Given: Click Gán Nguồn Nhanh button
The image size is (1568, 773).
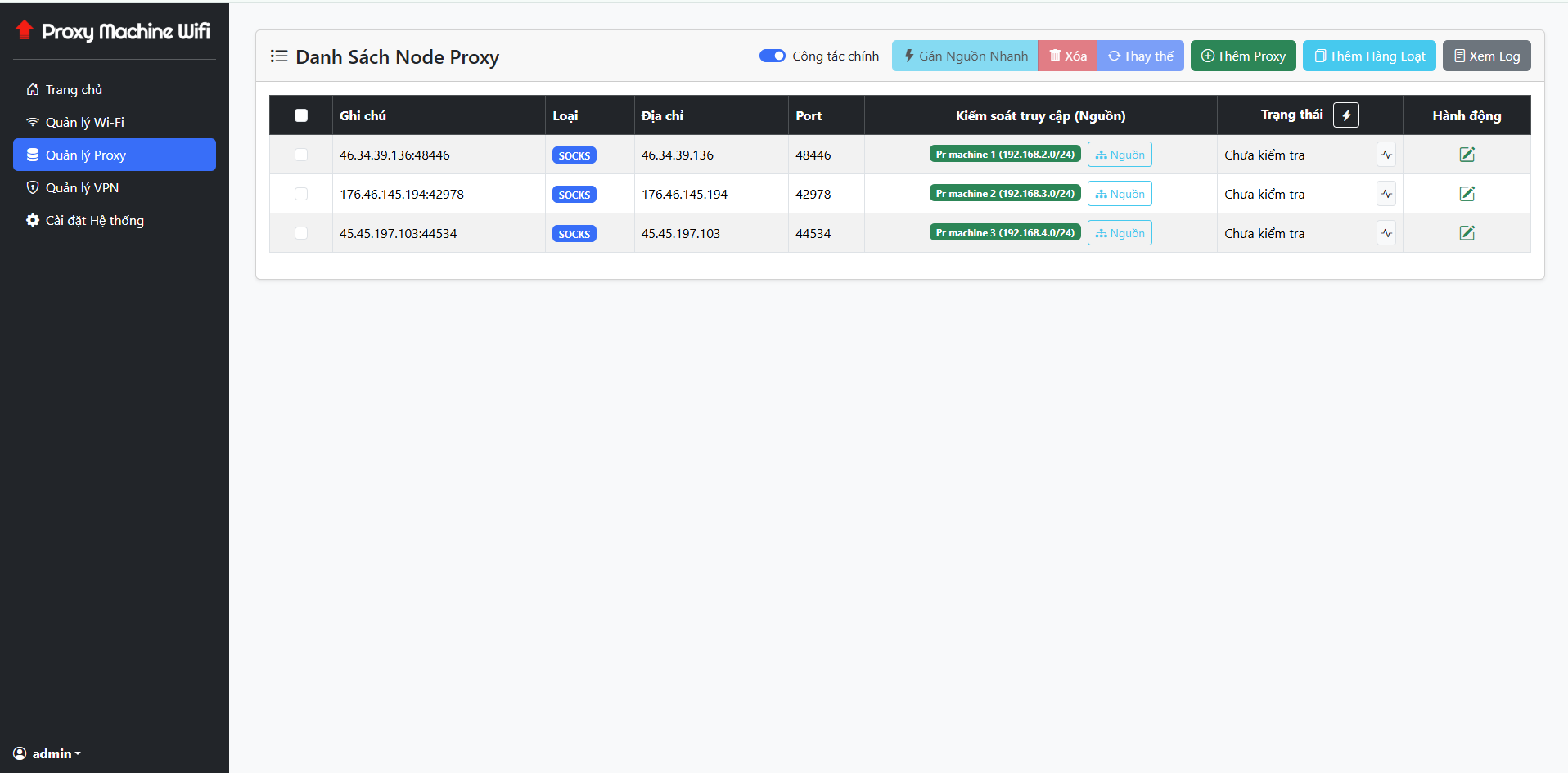Looking at the screenshot, I should click(965, 56).
